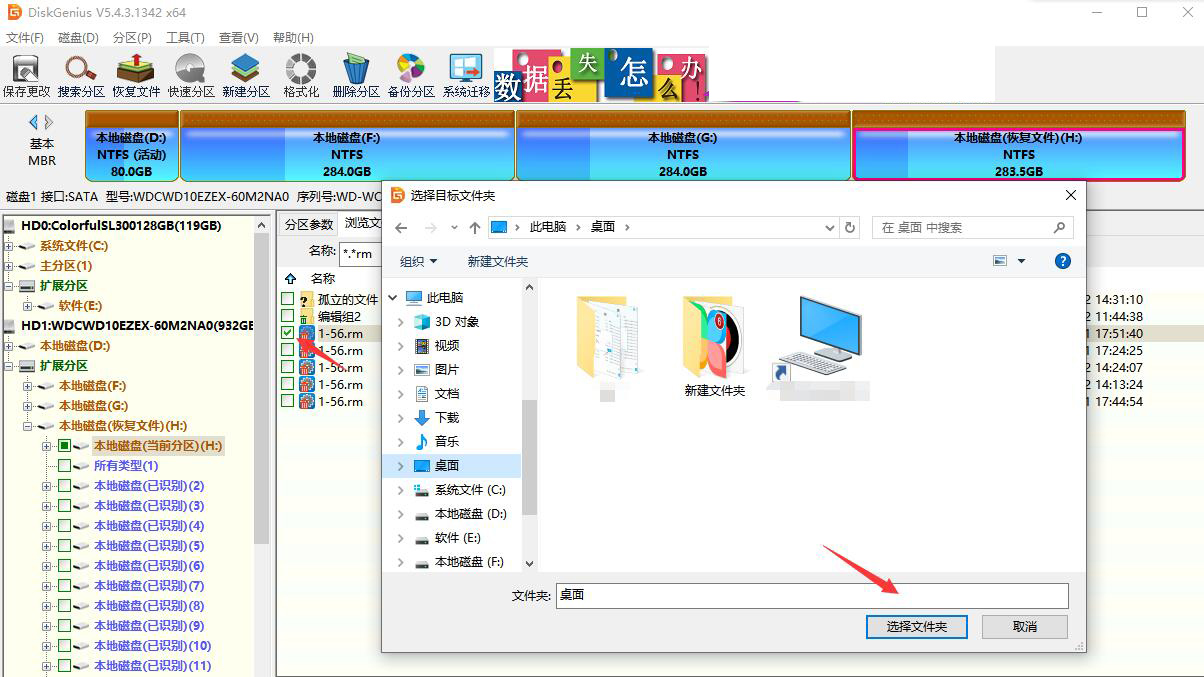
Task: Open the 组织 dropdown in dialog
Action: click(418, 261)
